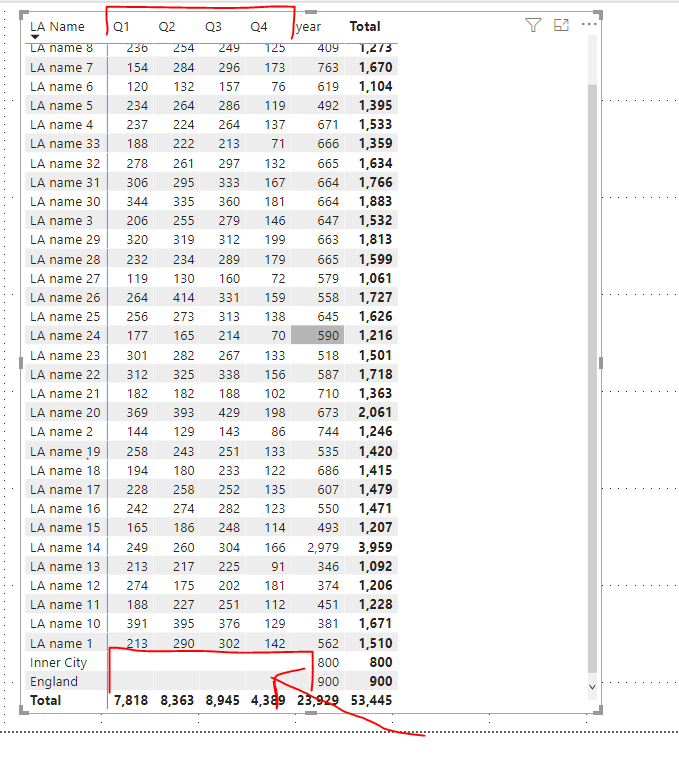Sort by the Total column header
Screen dimensions: 679x764
coord(365,26)
